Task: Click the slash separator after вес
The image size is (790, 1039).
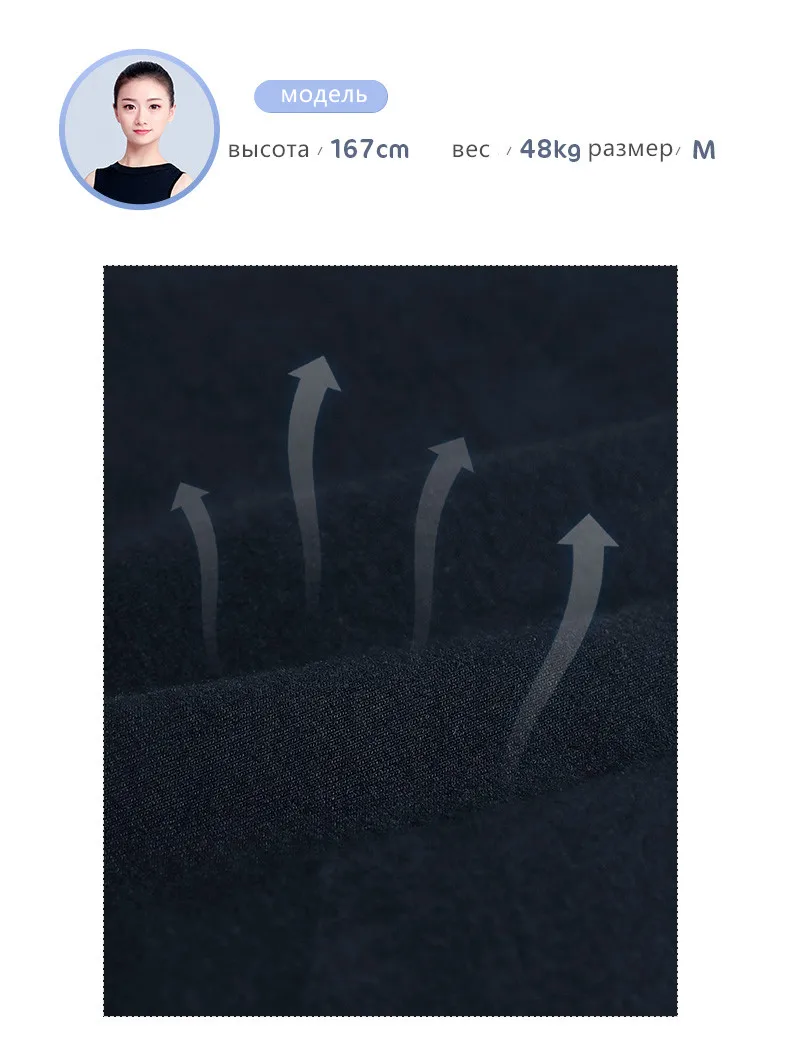Action: coord(509,151)
